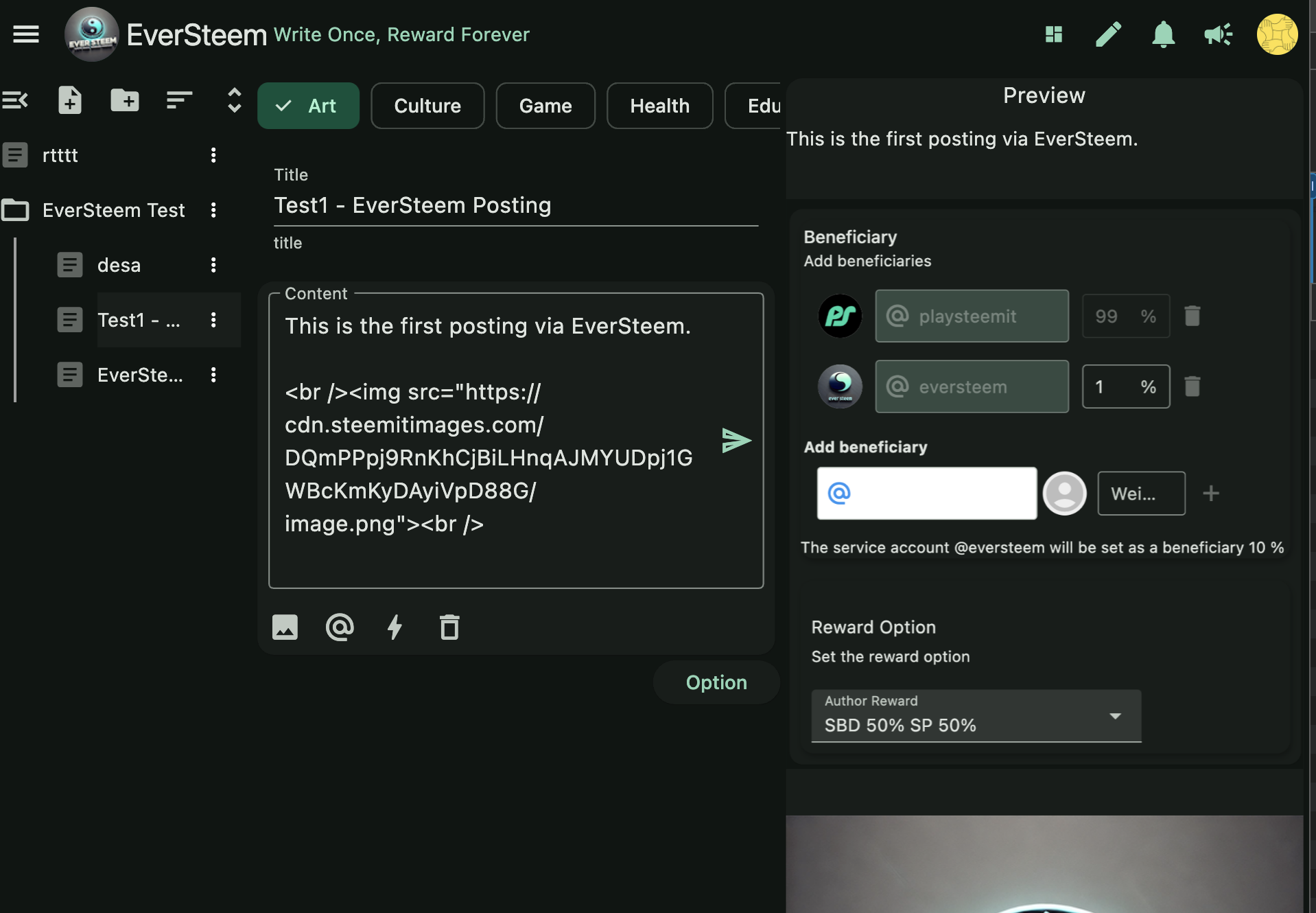Select the rtttt document

tap(60, 155)
